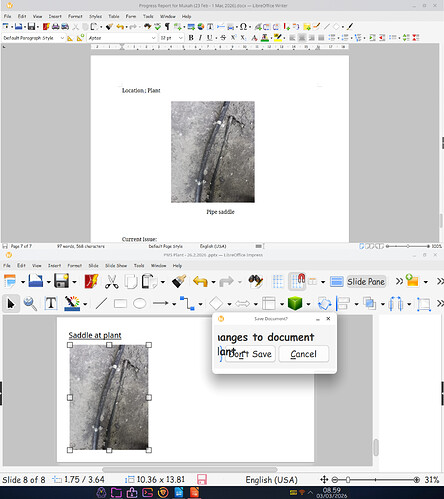Close the Save Document dialog
Screen dimensions: 444x499
pos(328,319)
